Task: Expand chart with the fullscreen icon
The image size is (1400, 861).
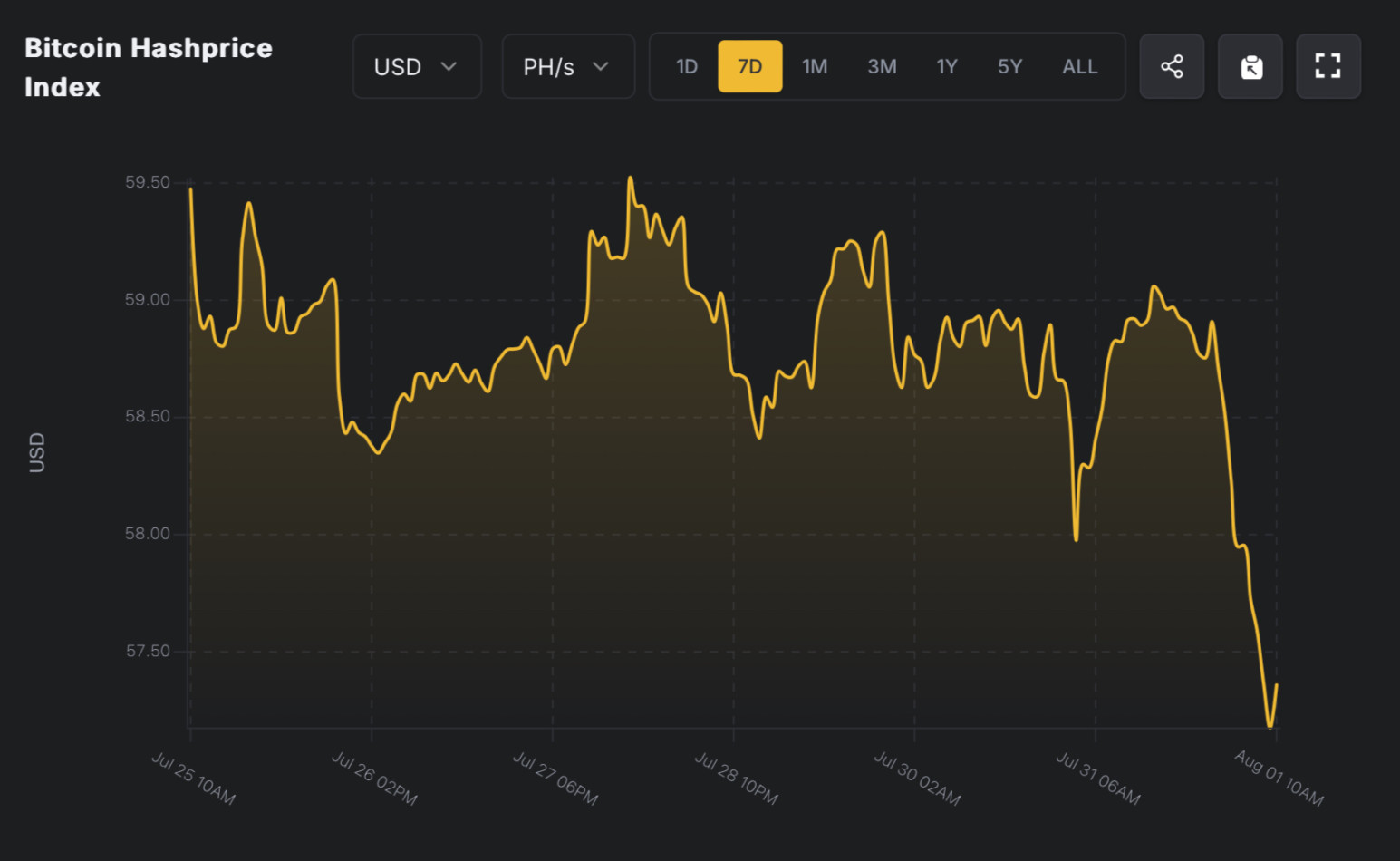Action: point(1328,66)
